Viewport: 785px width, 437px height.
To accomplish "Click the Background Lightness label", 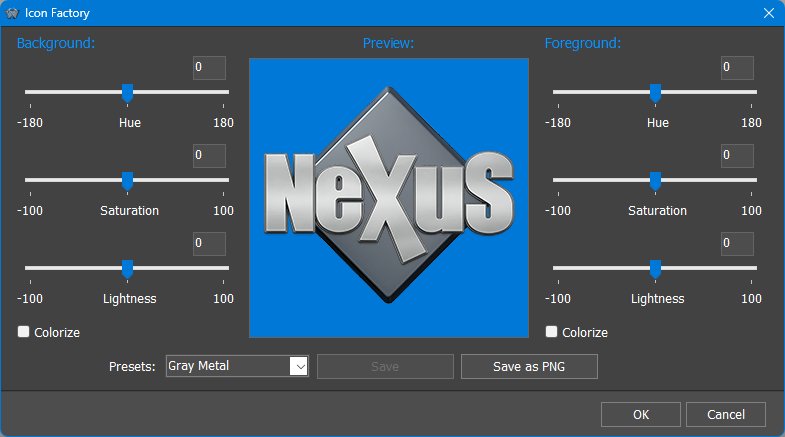I will (x=130, y=299).
